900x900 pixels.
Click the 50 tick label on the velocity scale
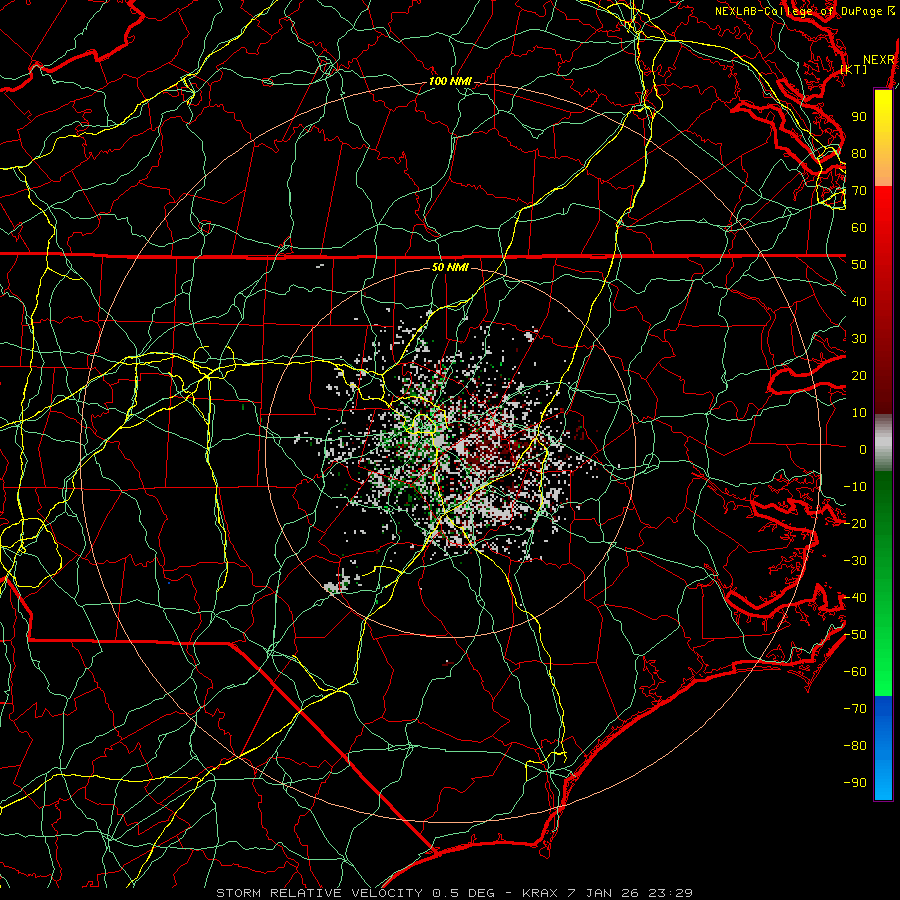tap(859, 265)
